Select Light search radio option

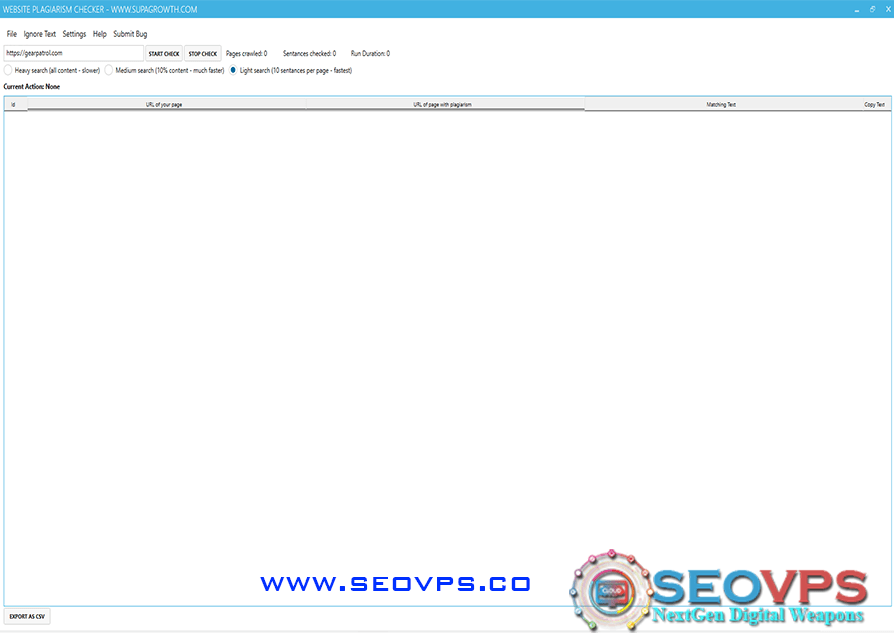tap(233, 70)
